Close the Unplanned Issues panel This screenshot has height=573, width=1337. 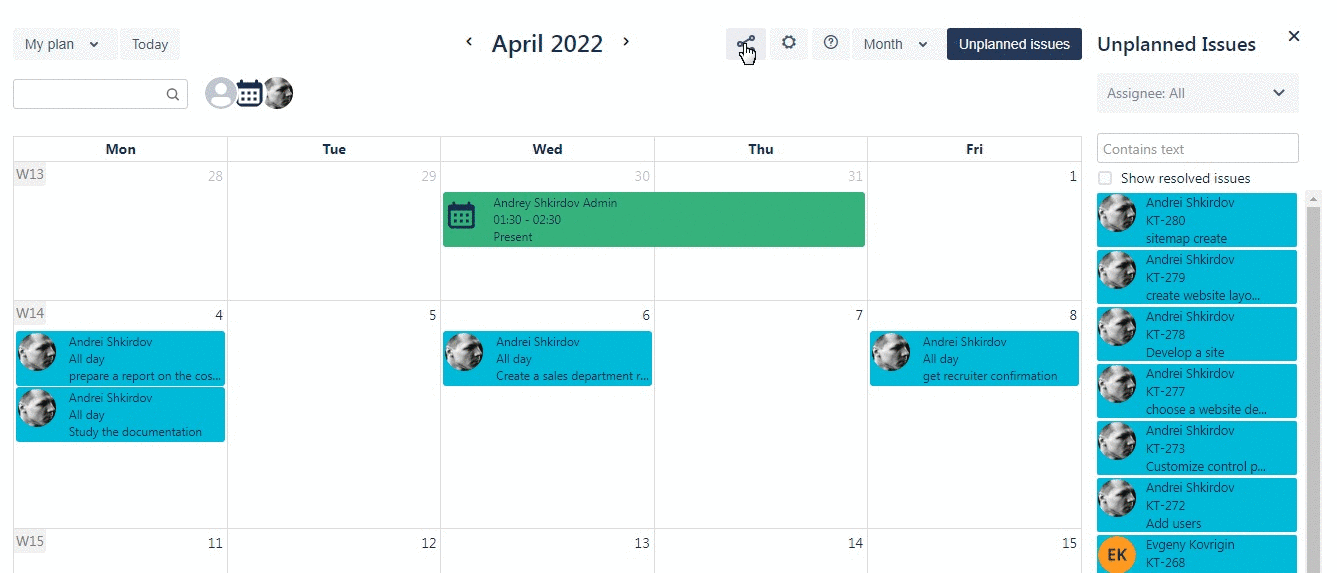(1294, 36)
